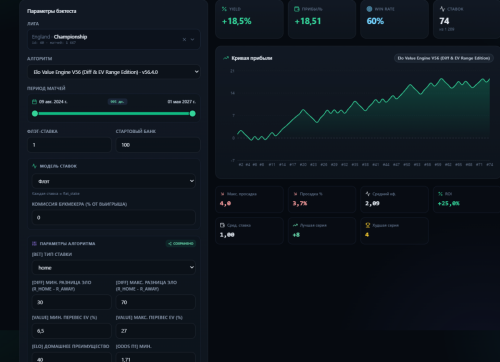Screen dimensions: 500x362
Task: Click the wallet icon on the Прибыль card
Action: pyautogui.click(x=297, y=9)
